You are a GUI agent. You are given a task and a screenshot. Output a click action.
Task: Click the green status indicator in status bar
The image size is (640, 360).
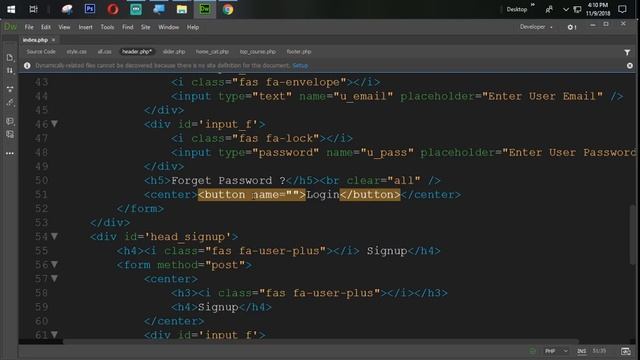coord(532,351)
